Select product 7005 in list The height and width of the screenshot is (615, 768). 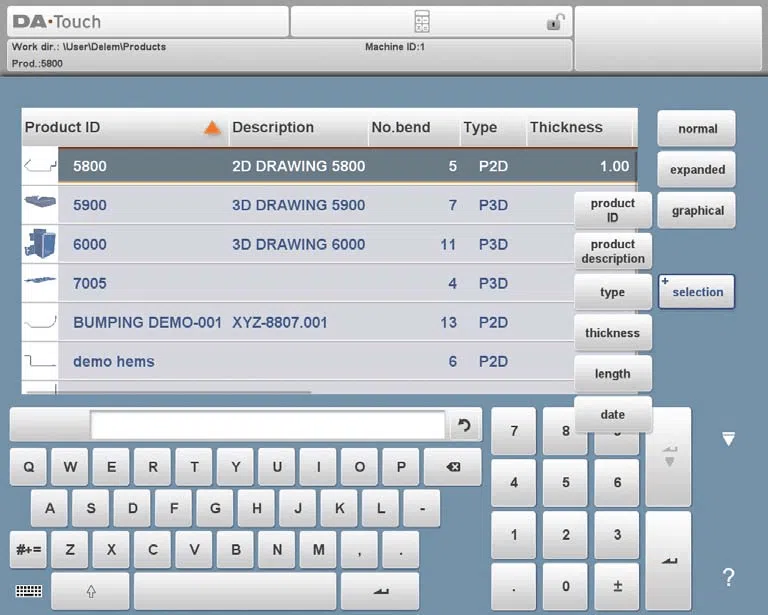click(90, 284)
